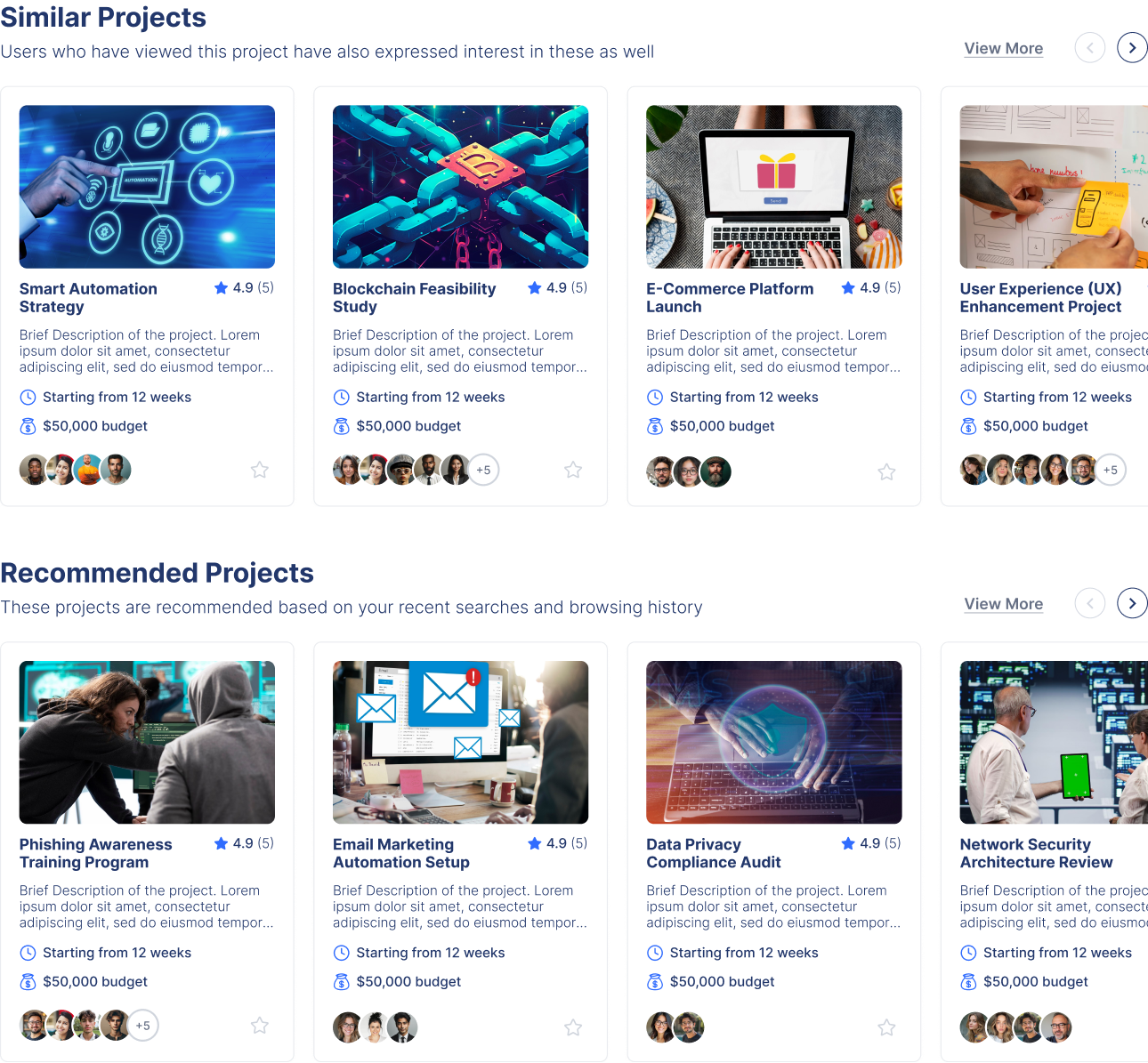Expand +5 members on Blockchain Feasibility Study
Image resolution: width=1148 pixels, height=1063 pixels.
pos(483,470)
